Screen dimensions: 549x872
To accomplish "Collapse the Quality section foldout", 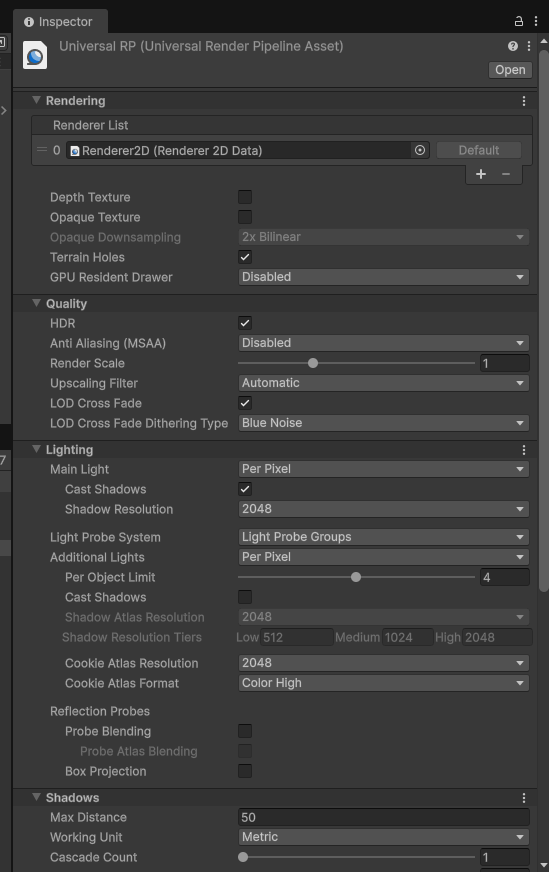I will click(36, 303).
